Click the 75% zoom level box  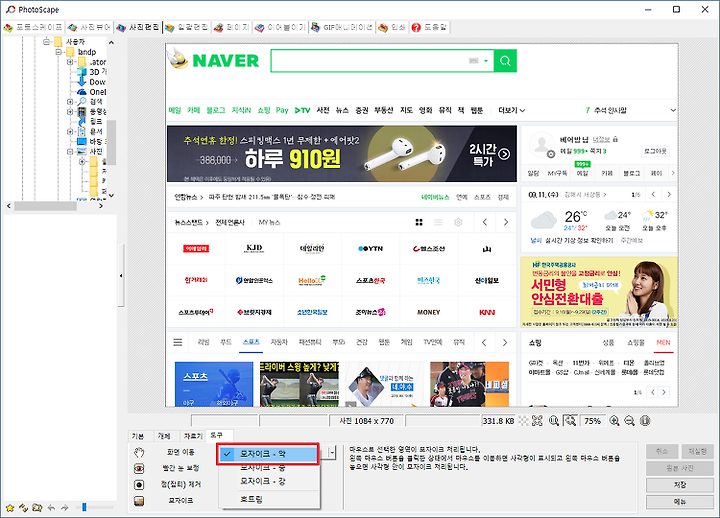593,421
